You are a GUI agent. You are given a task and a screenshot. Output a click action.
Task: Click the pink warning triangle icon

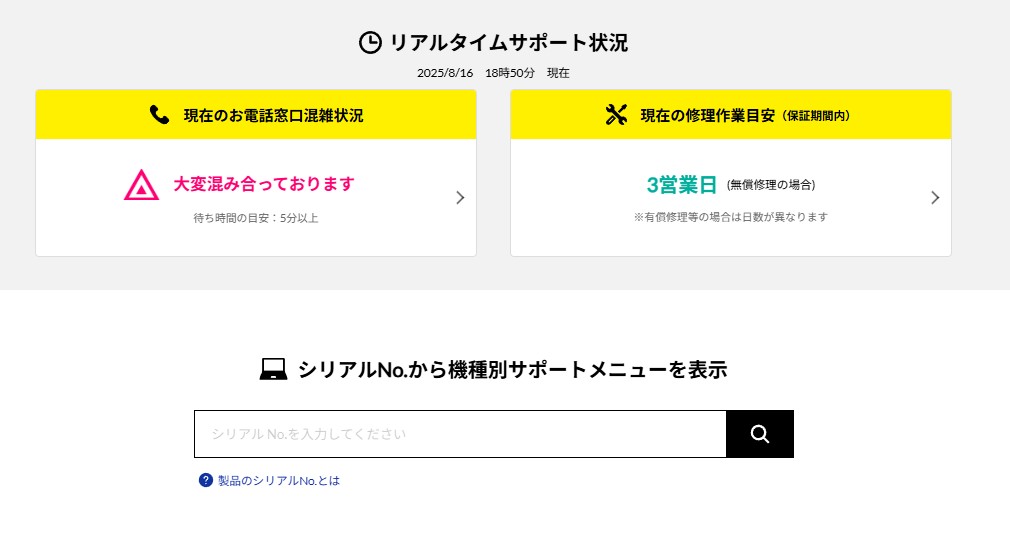142,185
